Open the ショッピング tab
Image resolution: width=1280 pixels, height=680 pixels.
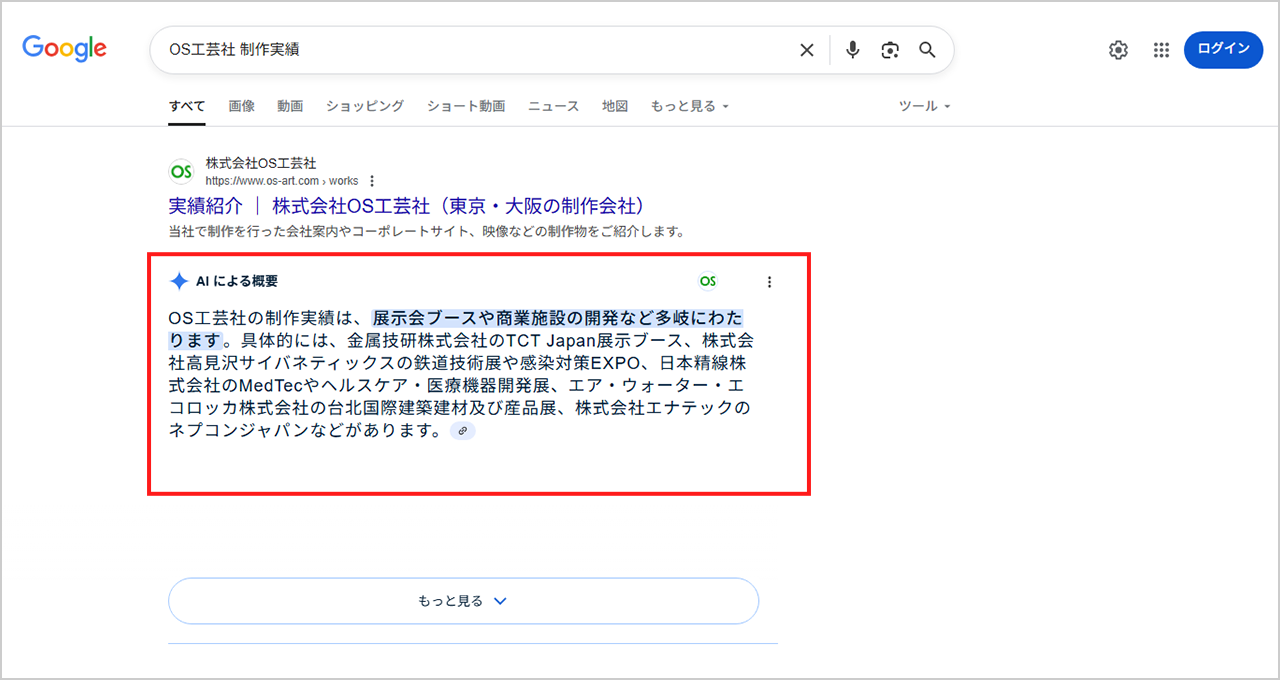tap(365, 106)
